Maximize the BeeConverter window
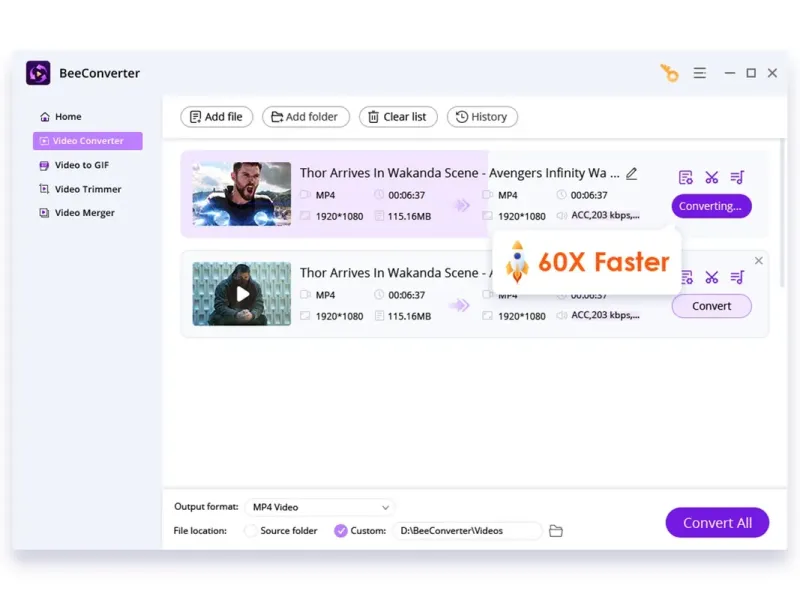Image resolution: width=800 pixels, height=600 pixels. pos(751,73)
